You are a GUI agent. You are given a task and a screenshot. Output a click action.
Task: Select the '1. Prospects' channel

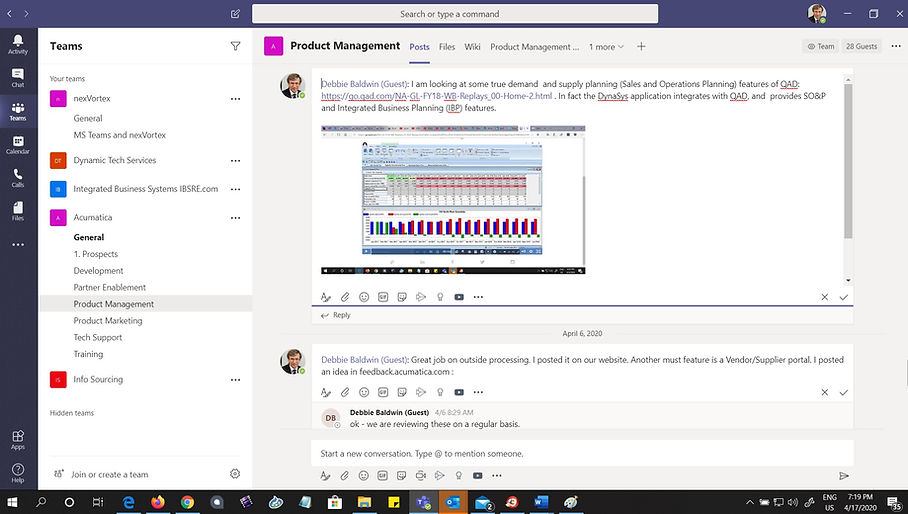(x=96, y=254)
